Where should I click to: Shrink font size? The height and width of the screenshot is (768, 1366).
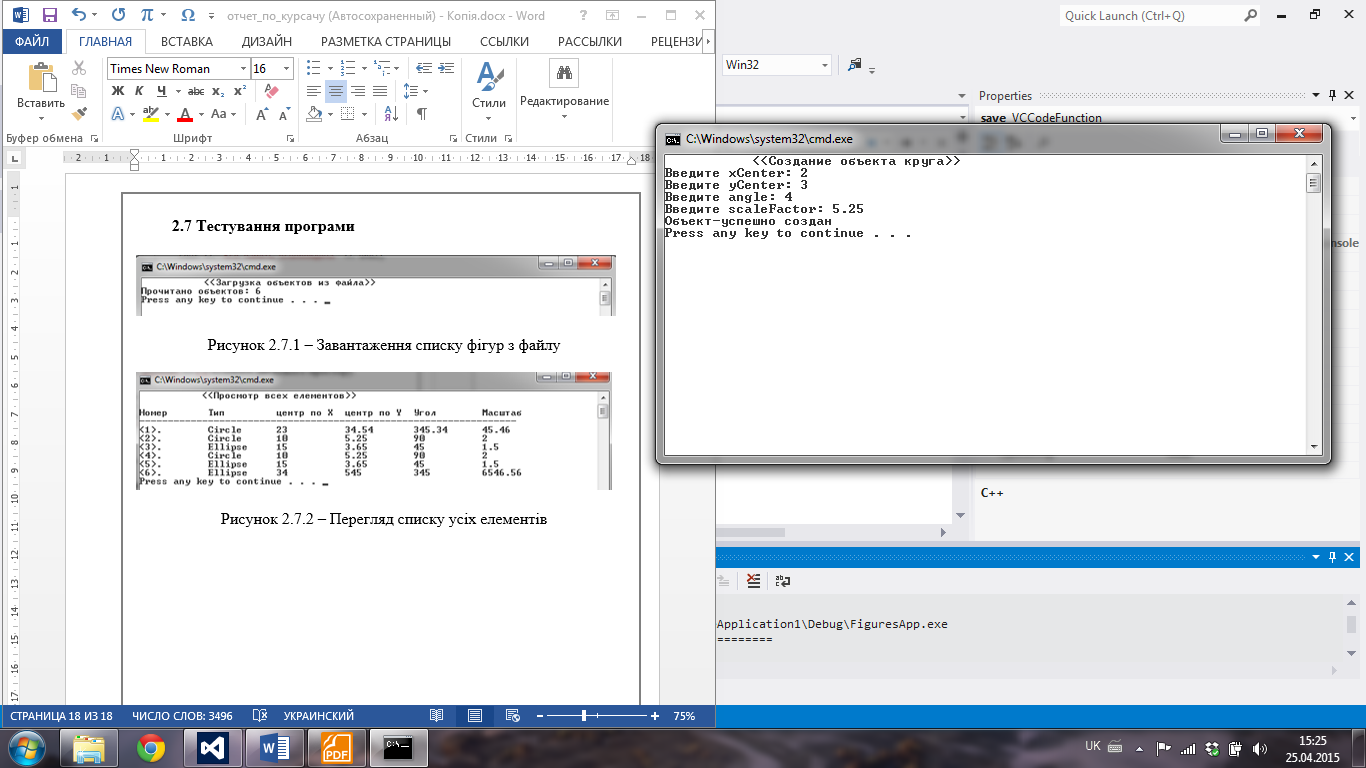click(x=284, y=114)
